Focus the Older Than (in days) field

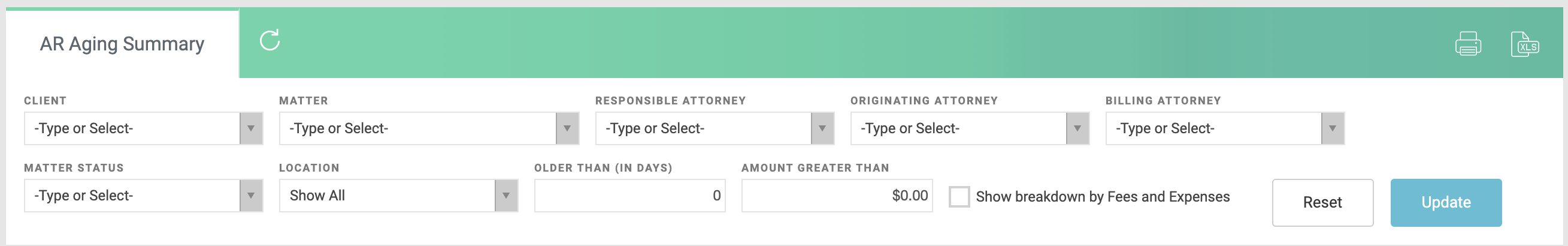[x=629, y=196]
